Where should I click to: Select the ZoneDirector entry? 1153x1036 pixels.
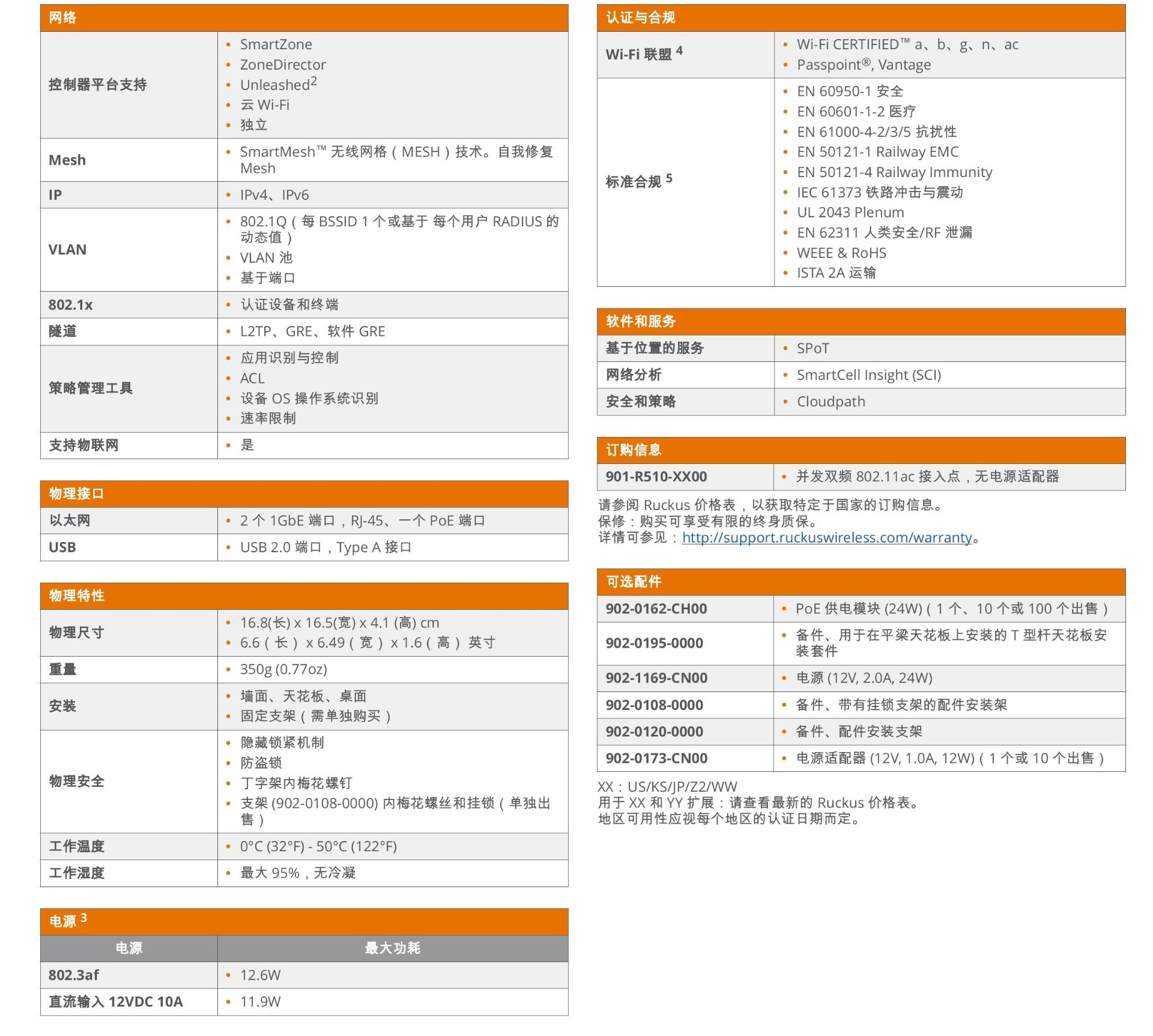(283, 64)
